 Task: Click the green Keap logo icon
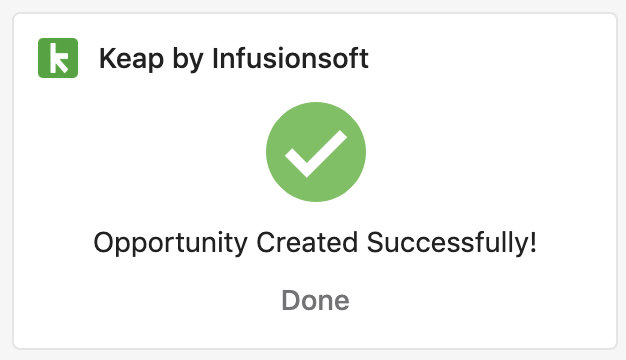58,58
